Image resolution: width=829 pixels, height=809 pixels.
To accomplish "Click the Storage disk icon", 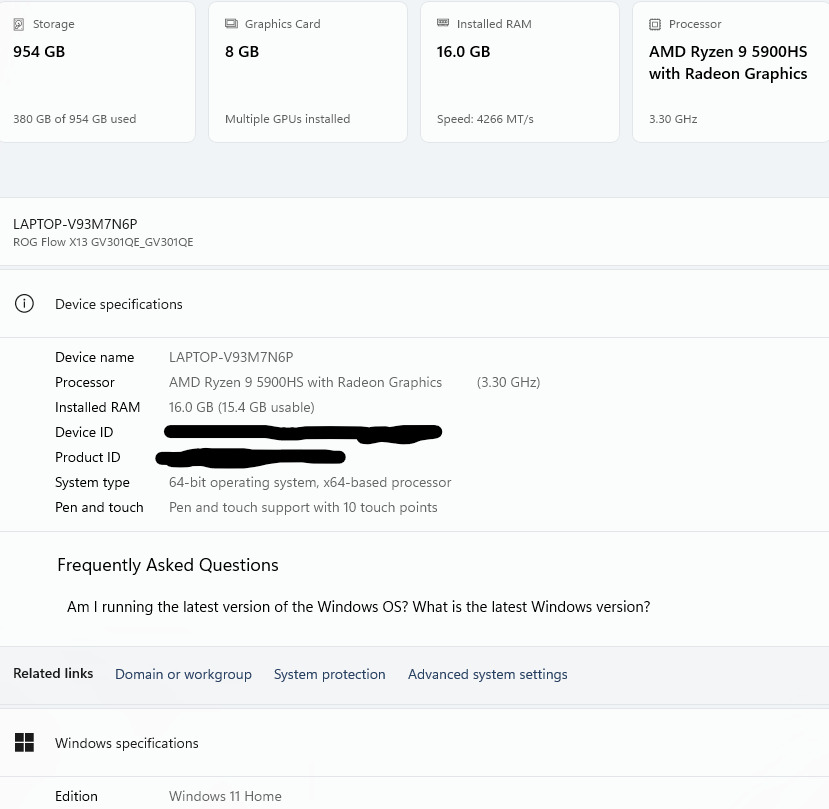I will point(19,24).
